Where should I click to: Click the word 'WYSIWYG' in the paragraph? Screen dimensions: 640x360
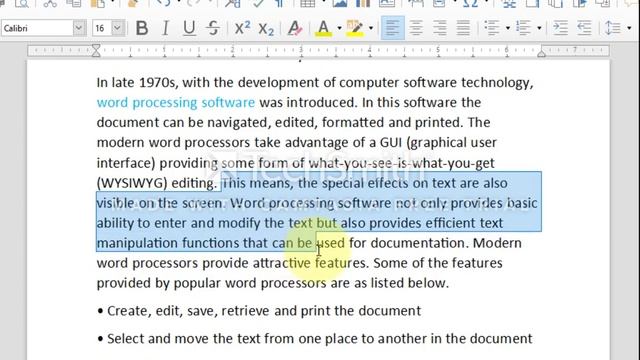tap(132, 183)
